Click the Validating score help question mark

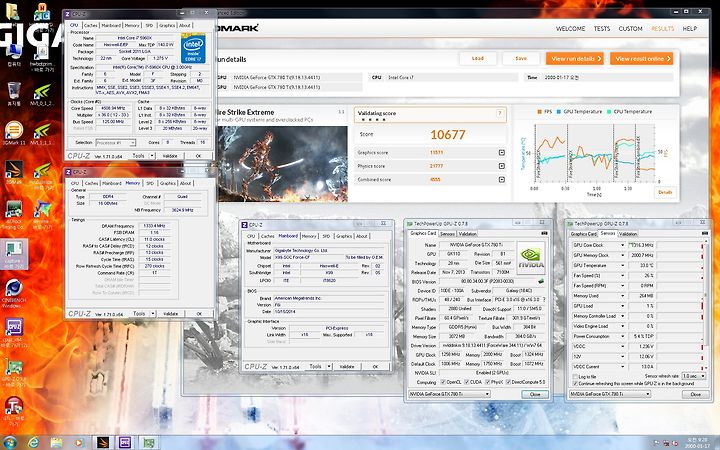(500, 113)
